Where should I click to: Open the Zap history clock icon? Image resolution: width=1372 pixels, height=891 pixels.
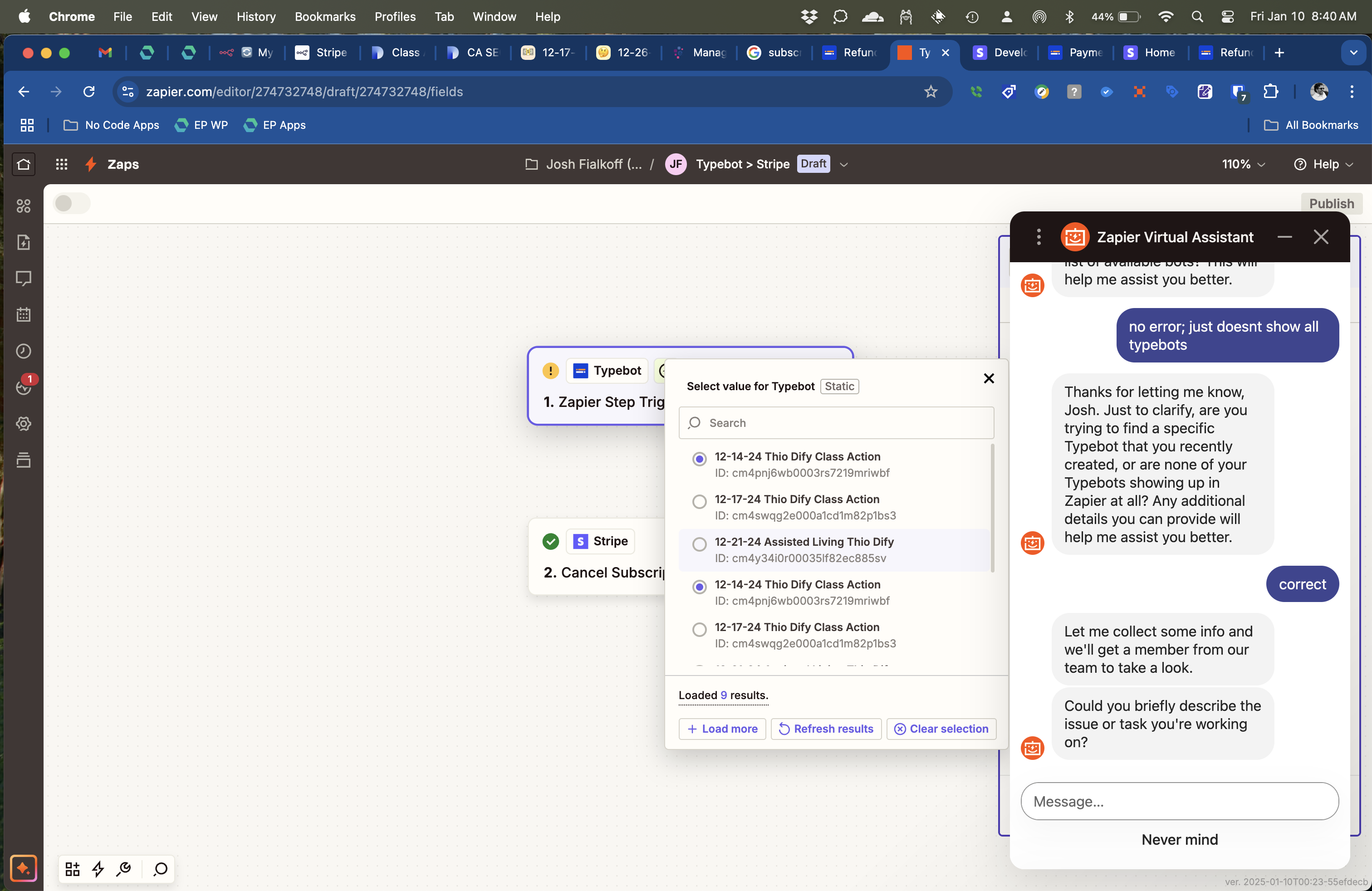pos(24,351)
